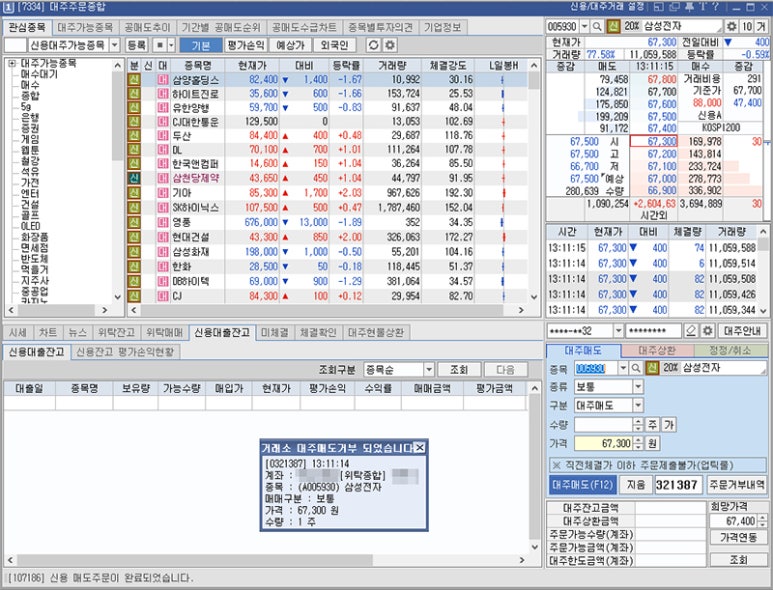Click the 신 badge in order form 종목 row

[x=652, y=368]
